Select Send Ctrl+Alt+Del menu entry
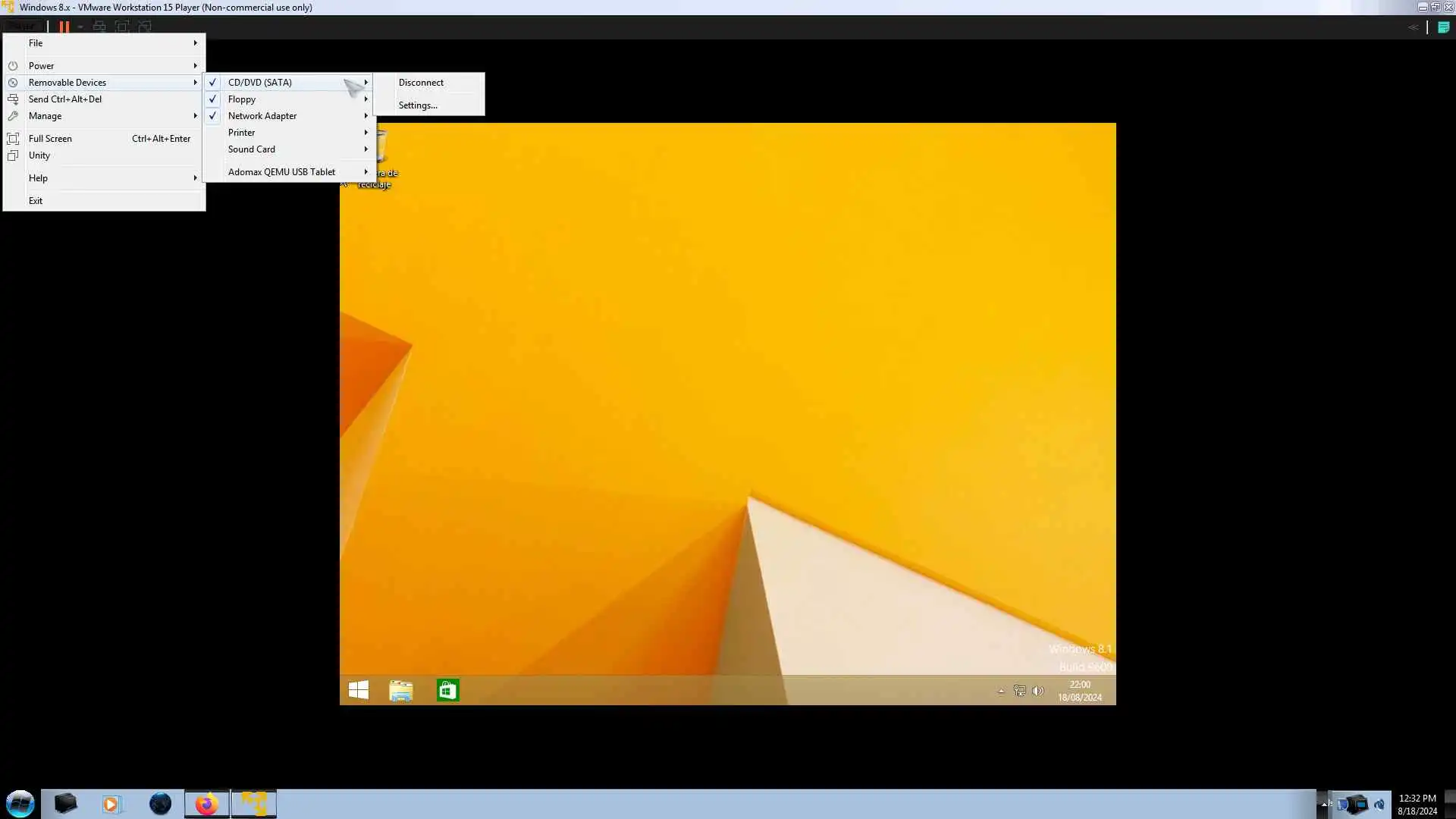Screen dimensions: 1456x819 65,99
